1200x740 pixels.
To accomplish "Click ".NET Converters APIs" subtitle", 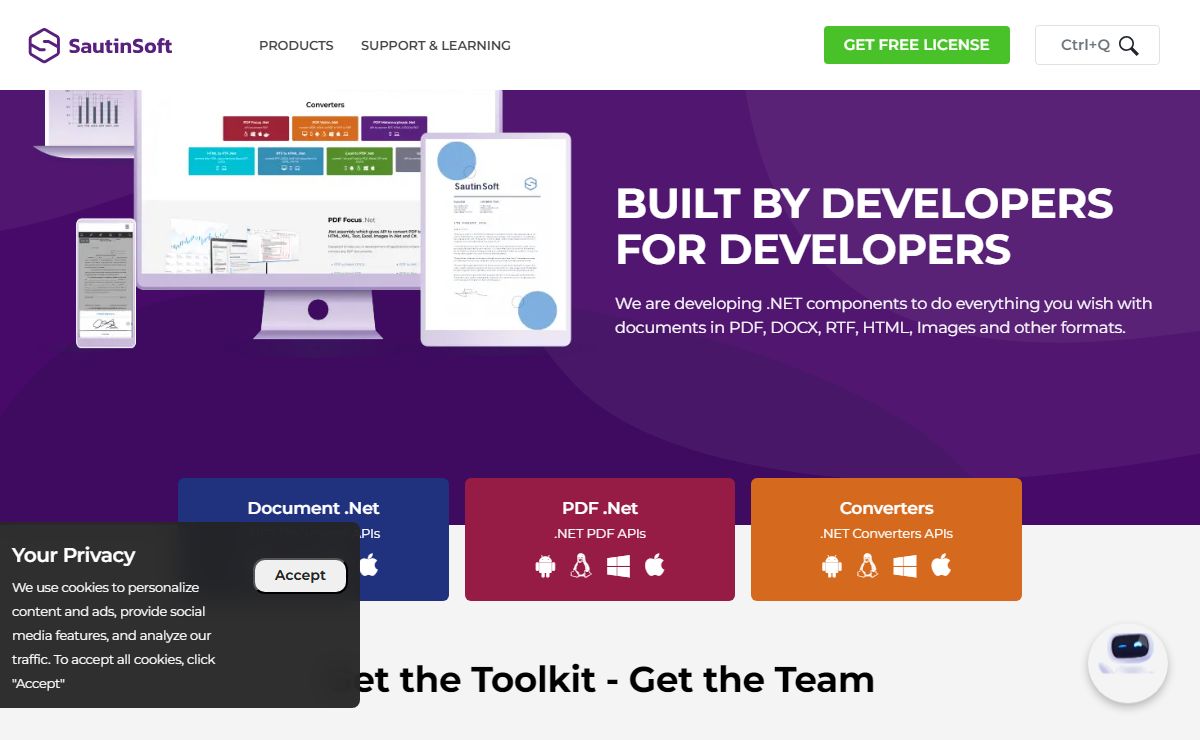I will point(886,534).
